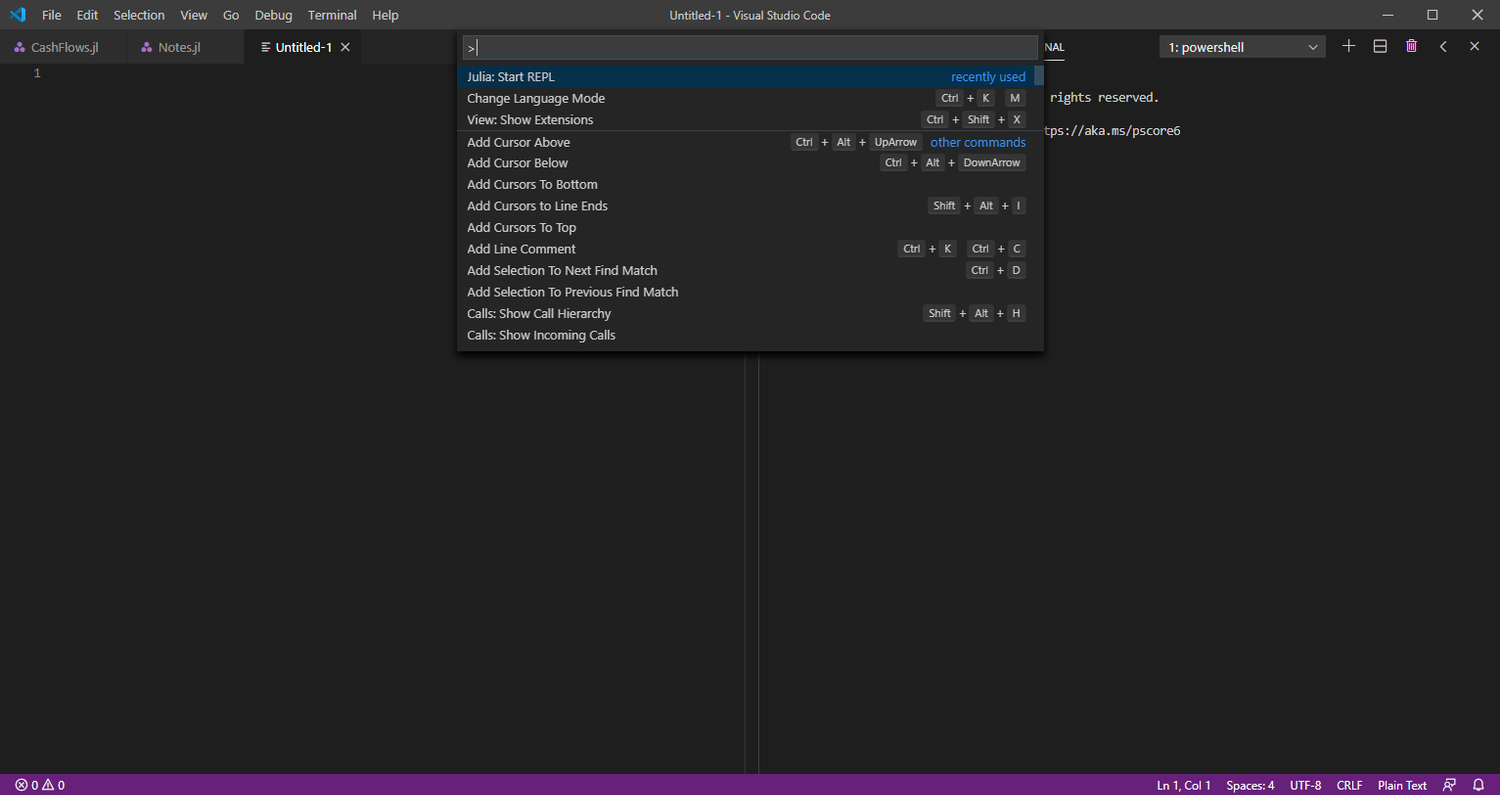Screen dimensions: 1500x795
Task: Open the File menu
Action: [x=52, y=15]
